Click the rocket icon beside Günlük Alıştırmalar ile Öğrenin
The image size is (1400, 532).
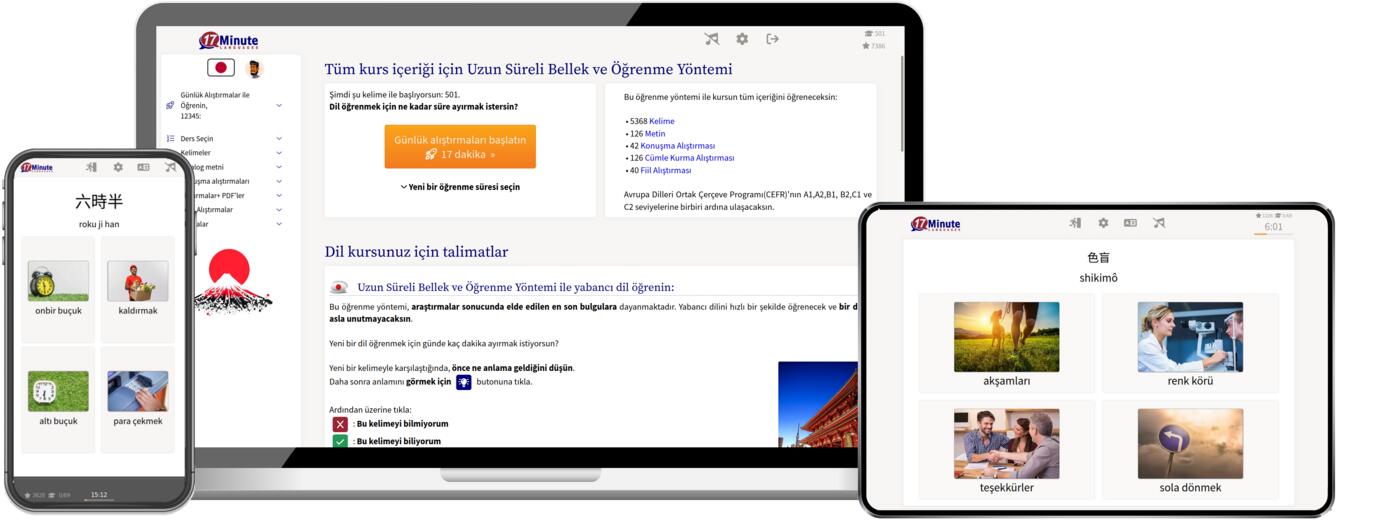pyautogui.click(x=170, y=105)
